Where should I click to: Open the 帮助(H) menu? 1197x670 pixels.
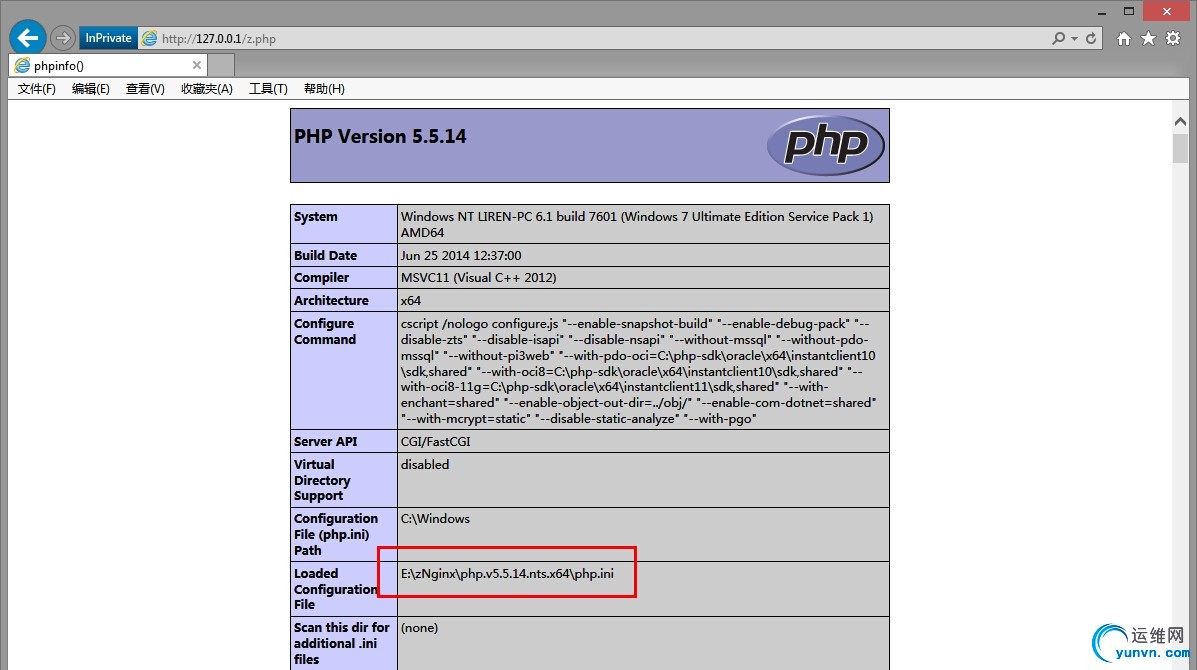324,89
